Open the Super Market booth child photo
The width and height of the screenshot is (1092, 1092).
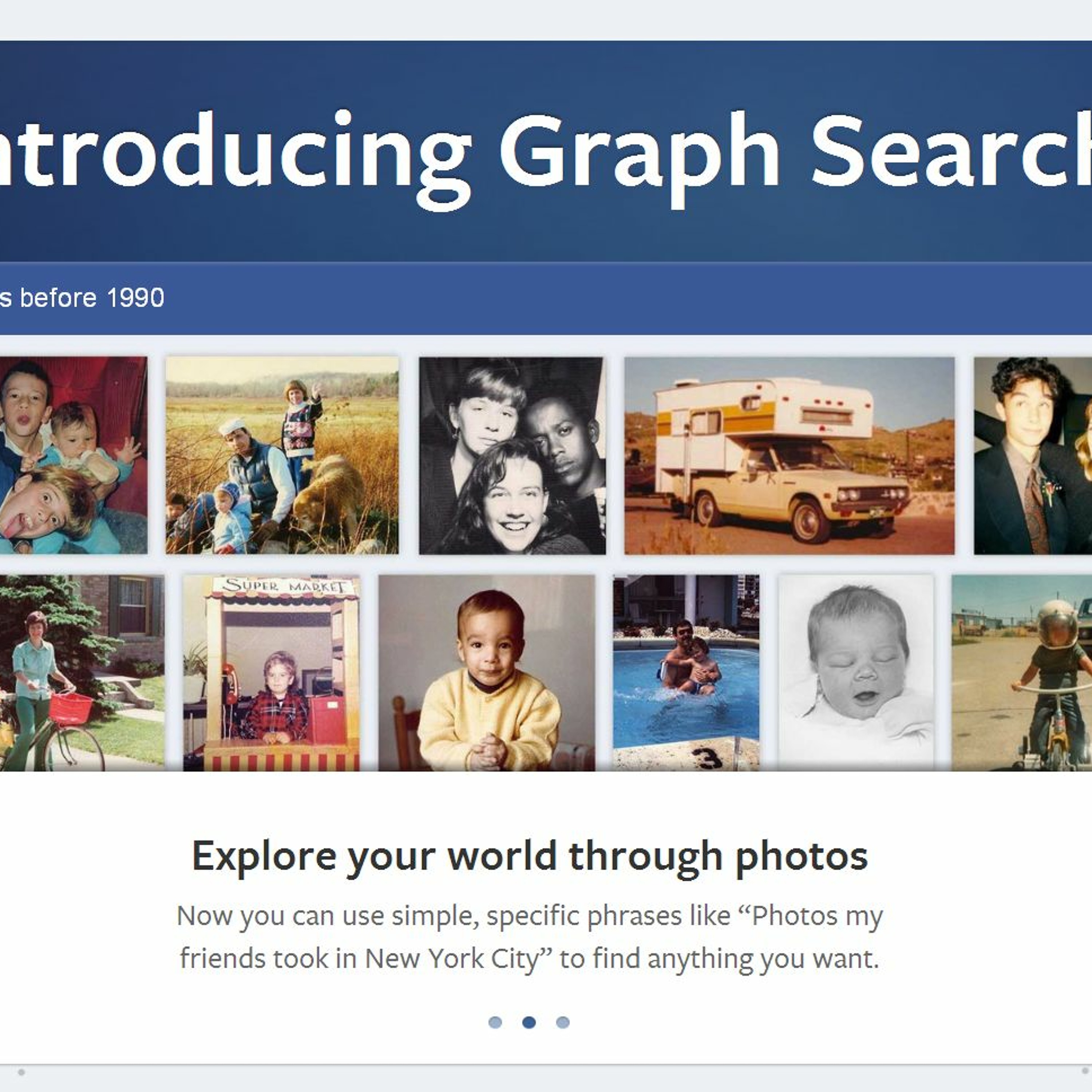(x=271, y=673)
